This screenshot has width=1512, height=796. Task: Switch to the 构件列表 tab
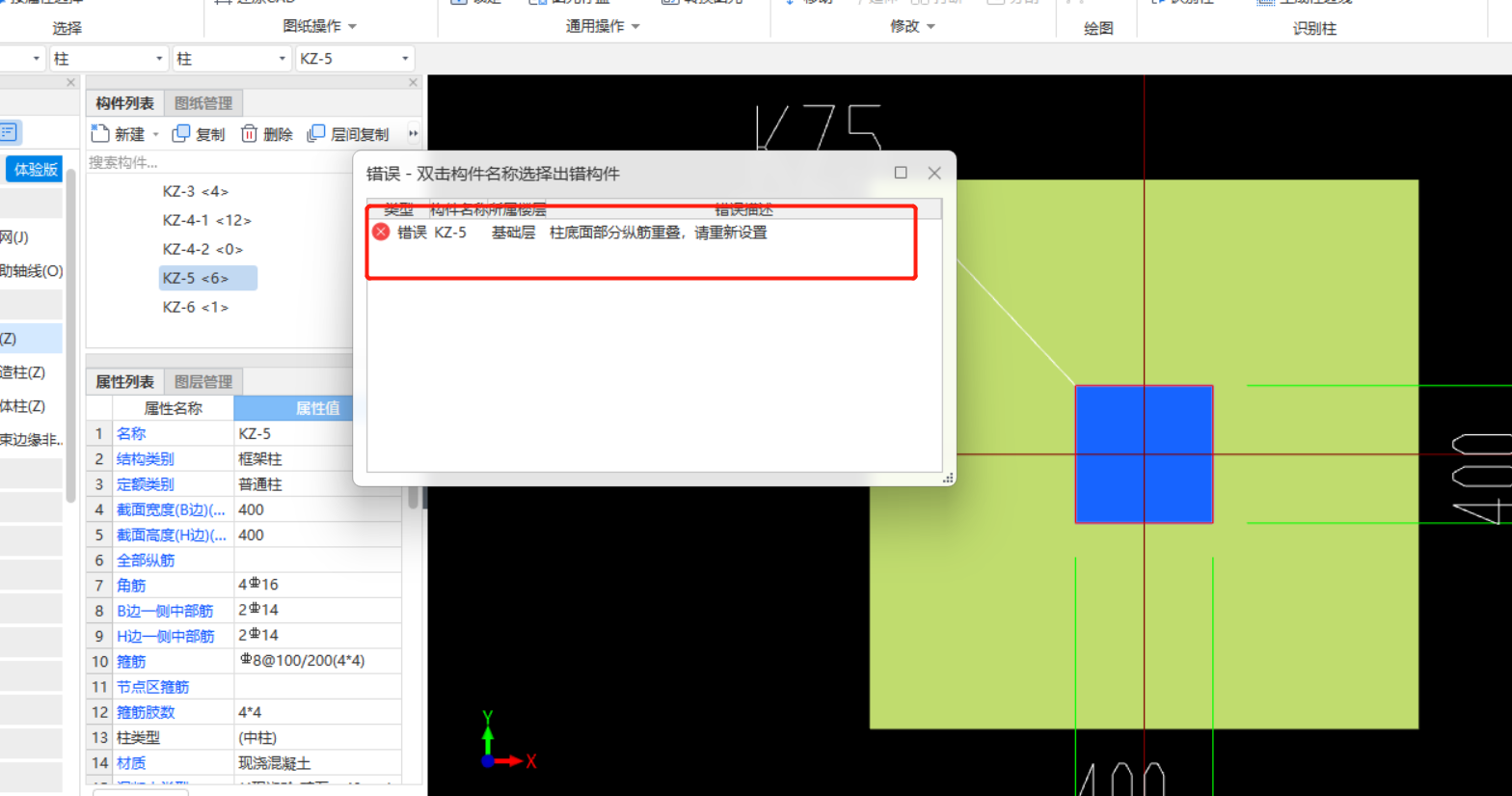(x=125, y=103)
